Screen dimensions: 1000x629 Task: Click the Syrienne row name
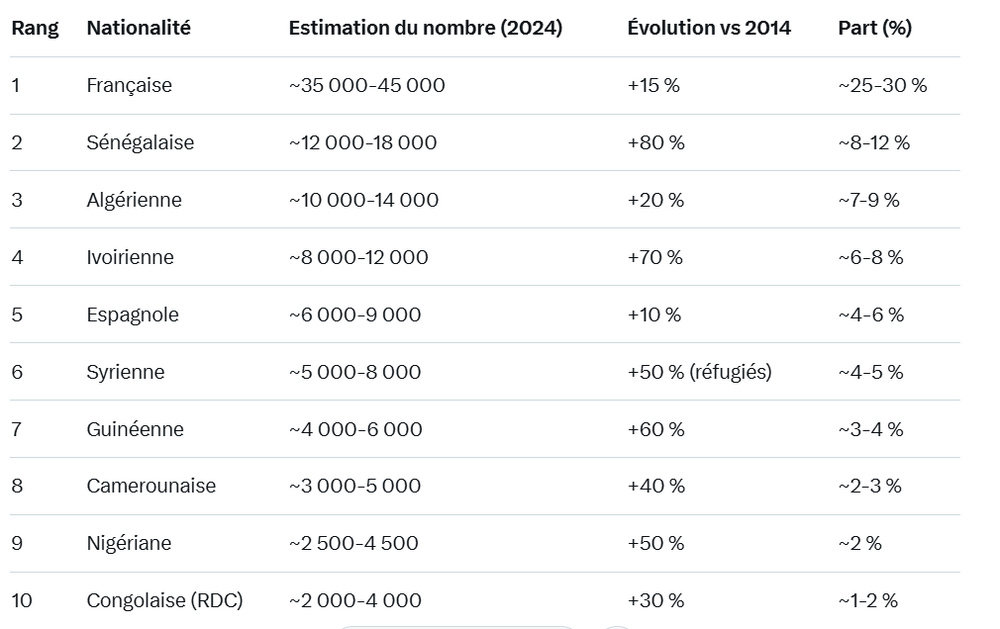pyautogui.click(x=125, y=372)
